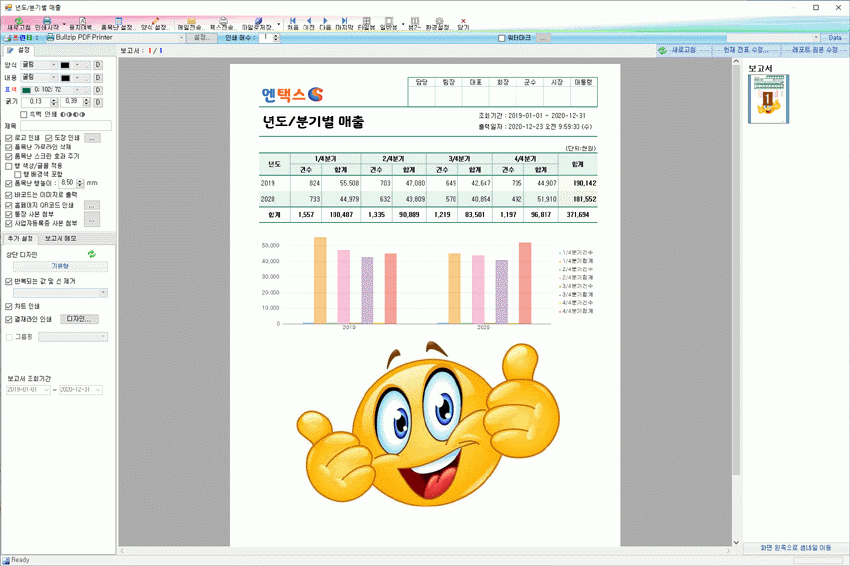Open 환경설정 preferences gear icon
The width and height of the screenshot is (850, 566).
click(439, 23)
